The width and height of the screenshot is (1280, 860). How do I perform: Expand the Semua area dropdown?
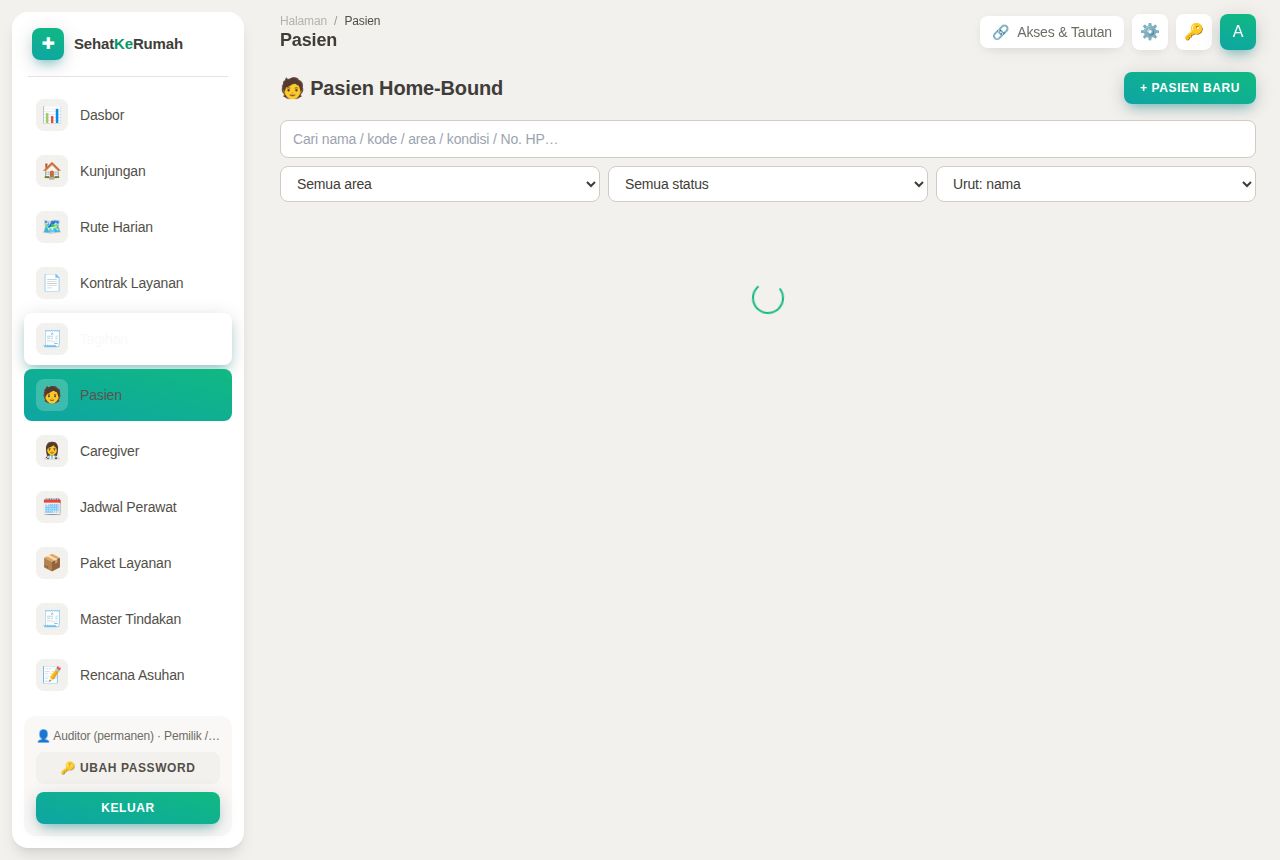click(x=440, y=184)
